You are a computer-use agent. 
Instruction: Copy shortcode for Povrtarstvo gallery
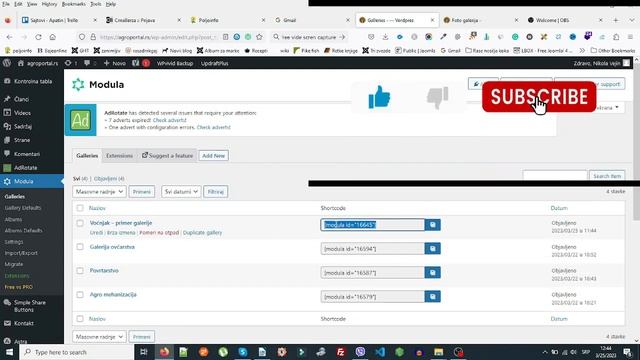tap(433, 273)
